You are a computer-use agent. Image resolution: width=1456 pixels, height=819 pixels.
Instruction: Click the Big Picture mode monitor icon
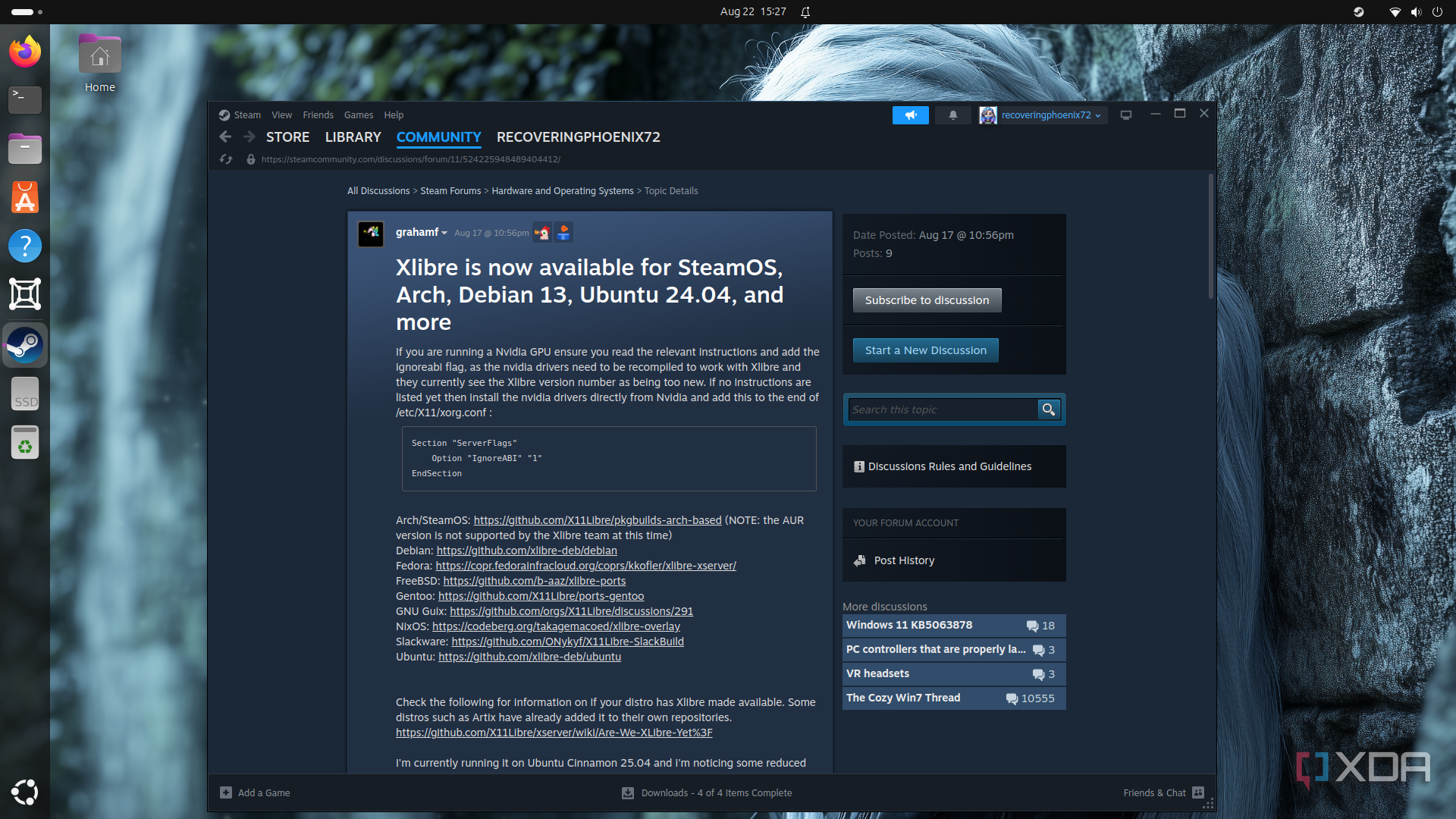[x=1126, y=115]
